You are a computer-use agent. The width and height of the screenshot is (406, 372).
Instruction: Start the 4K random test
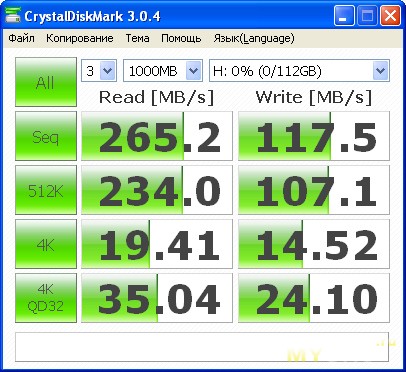46,244
